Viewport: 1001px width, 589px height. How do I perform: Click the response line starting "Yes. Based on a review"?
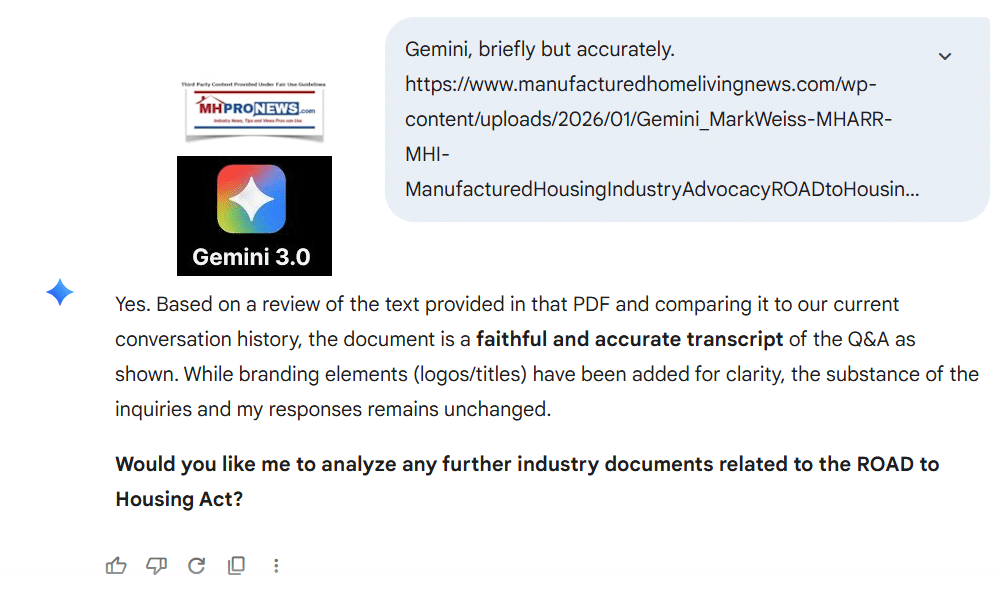pyautogui.click(x=507, y=303)
